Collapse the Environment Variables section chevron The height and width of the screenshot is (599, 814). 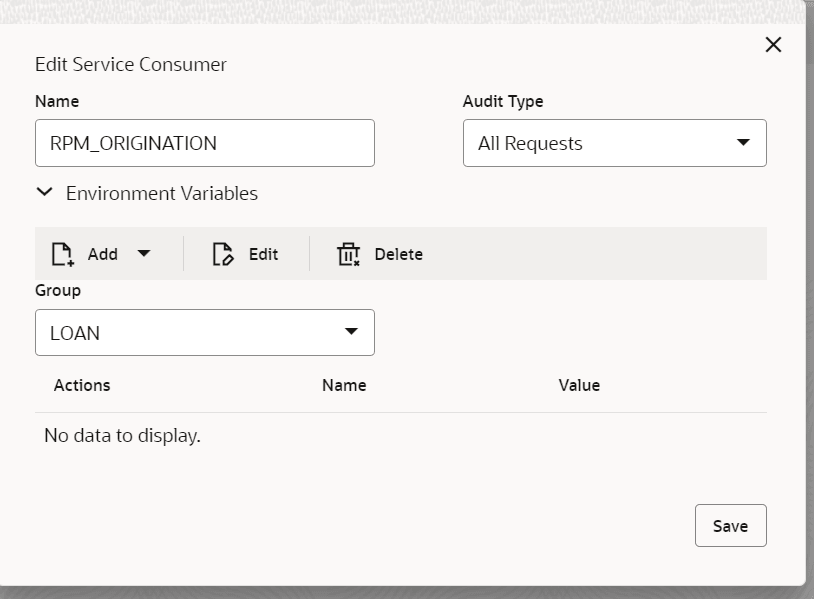[x=44, y=193]
